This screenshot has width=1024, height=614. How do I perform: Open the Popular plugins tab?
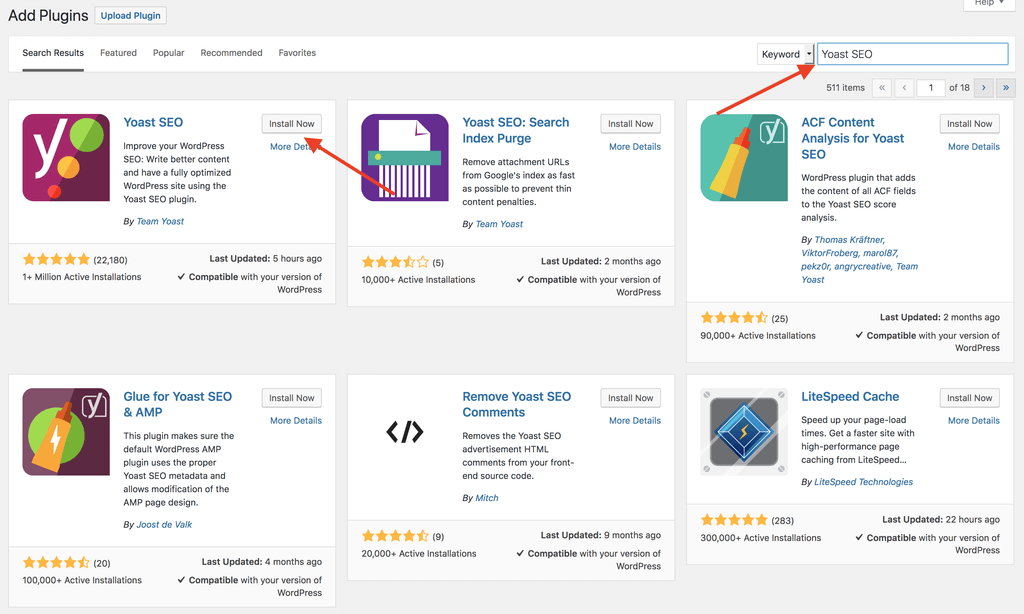(x=168, y=53)
